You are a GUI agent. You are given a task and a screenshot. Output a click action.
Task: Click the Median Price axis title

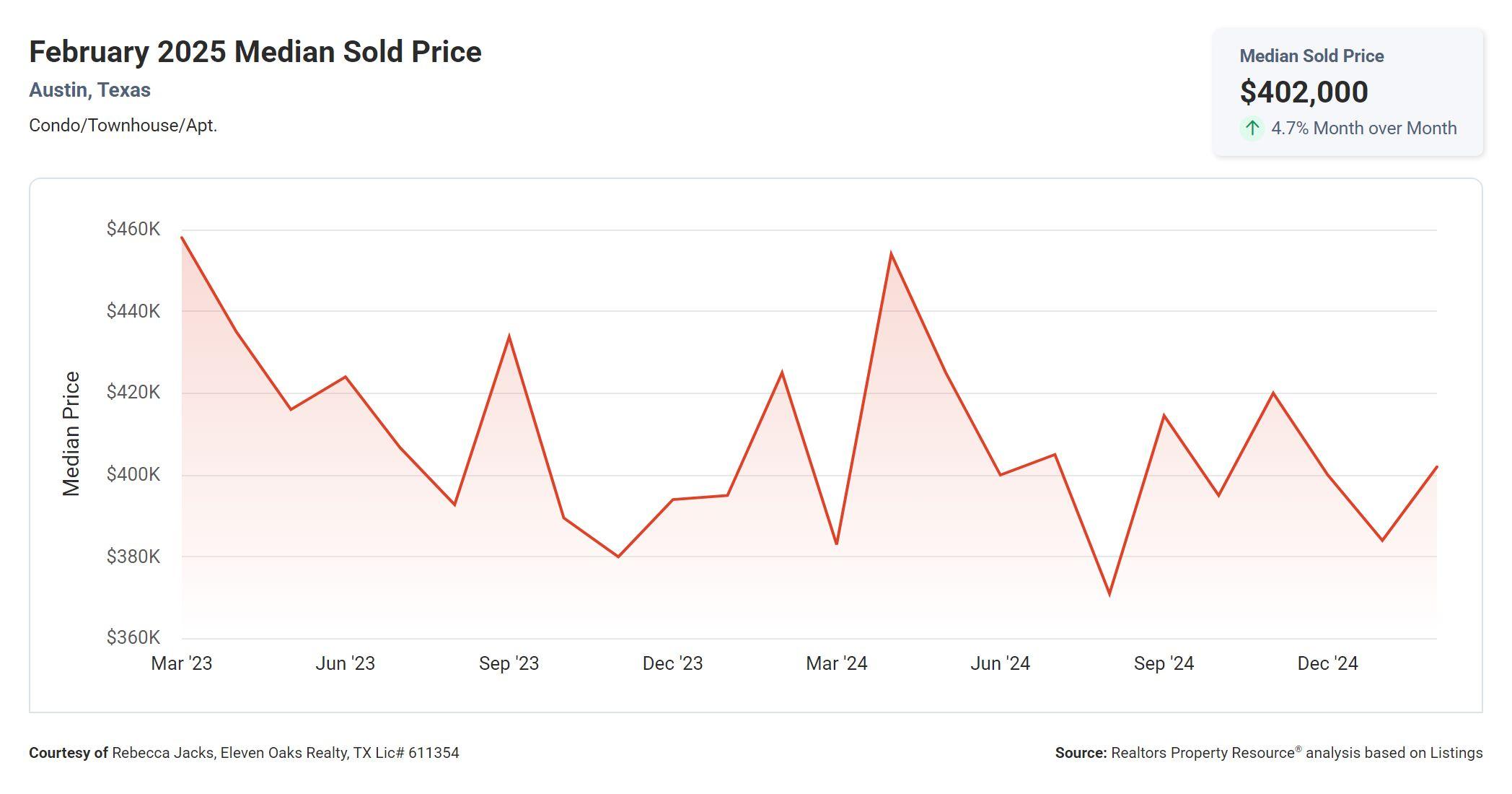(x=71, y=433)
